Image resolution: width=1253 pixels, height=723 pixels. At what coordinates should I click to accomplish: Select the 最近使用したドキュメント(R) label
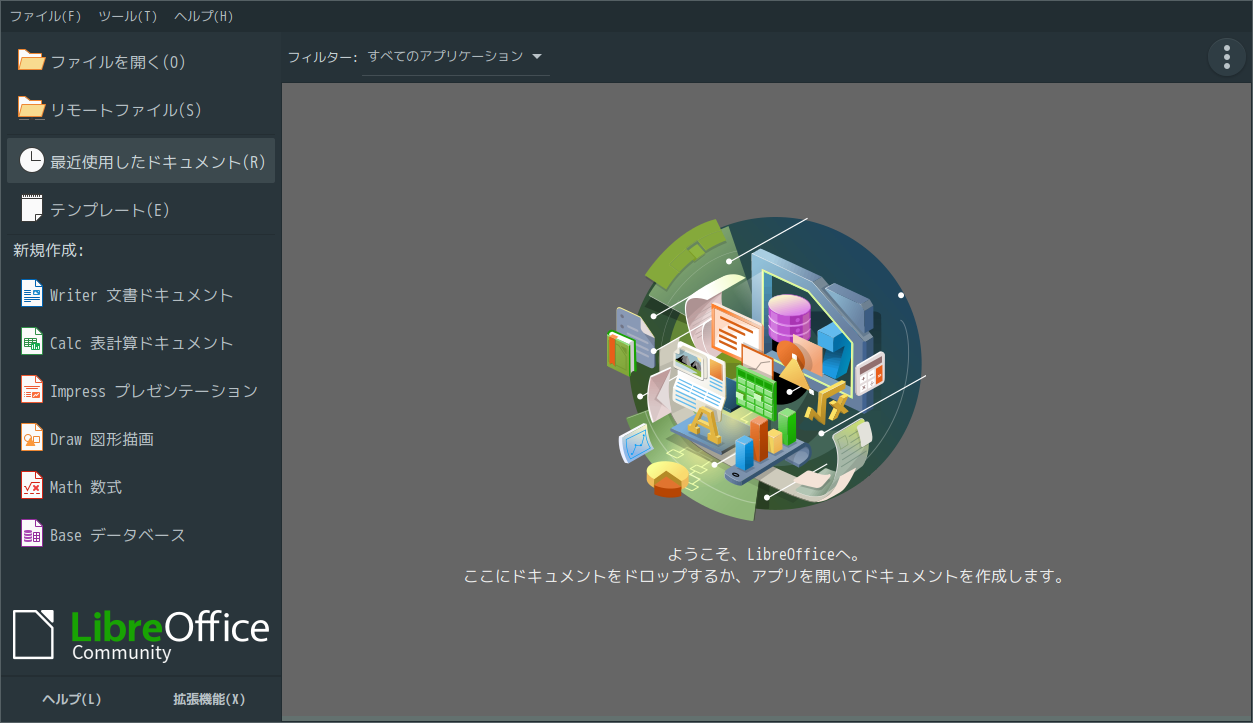(158, 162)
